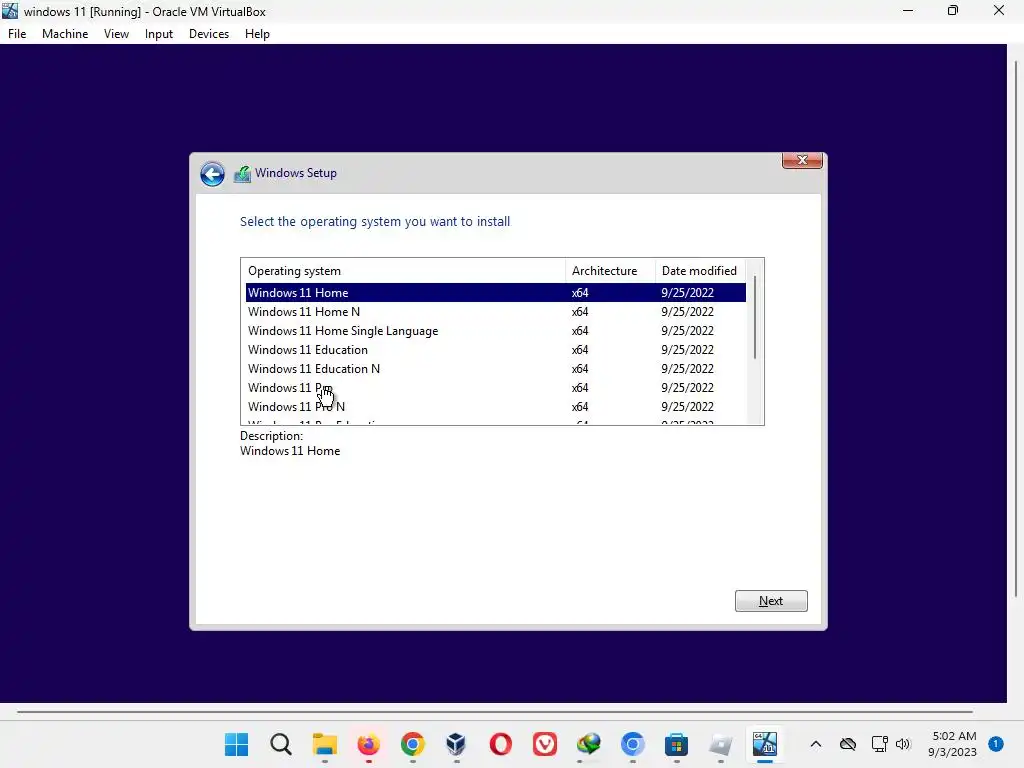Close the VirtualBox VM window
The height and width of the screenshot is (768, 1024).
(999, 11)
